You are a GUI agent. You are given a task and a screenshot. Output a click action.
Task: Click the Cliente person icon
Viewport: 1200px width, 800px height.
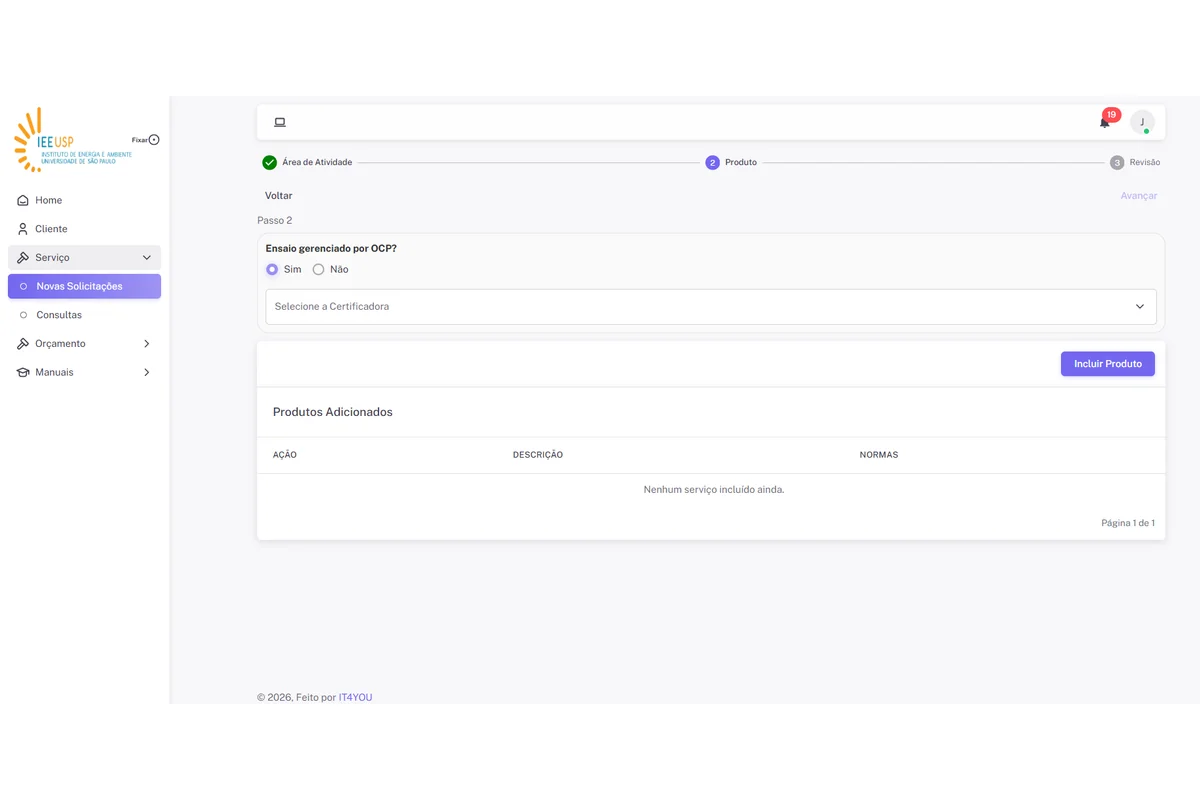tap(23, 229)
